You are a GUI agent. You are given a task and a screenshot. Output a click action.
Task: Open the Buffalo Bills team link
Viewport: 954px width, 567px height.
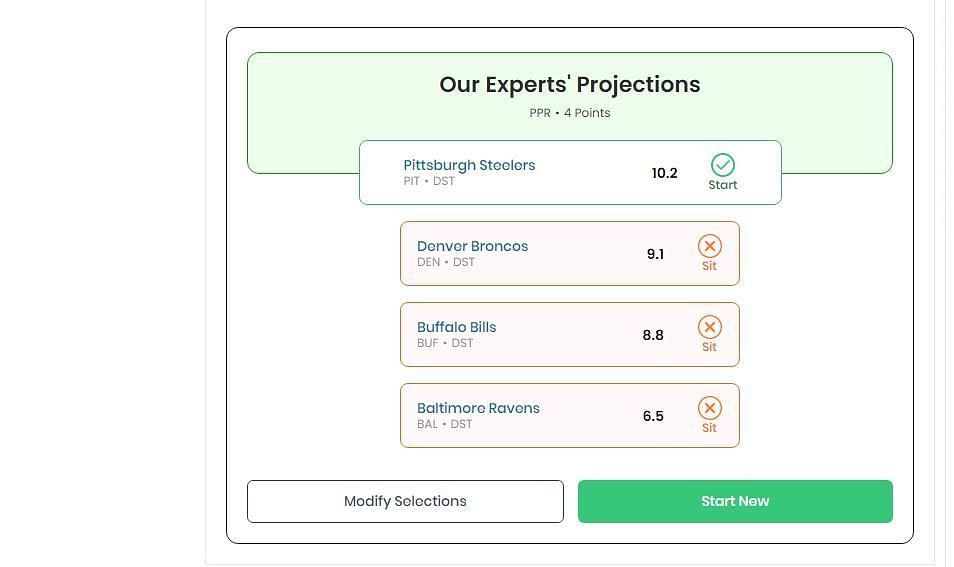point(456,327)
